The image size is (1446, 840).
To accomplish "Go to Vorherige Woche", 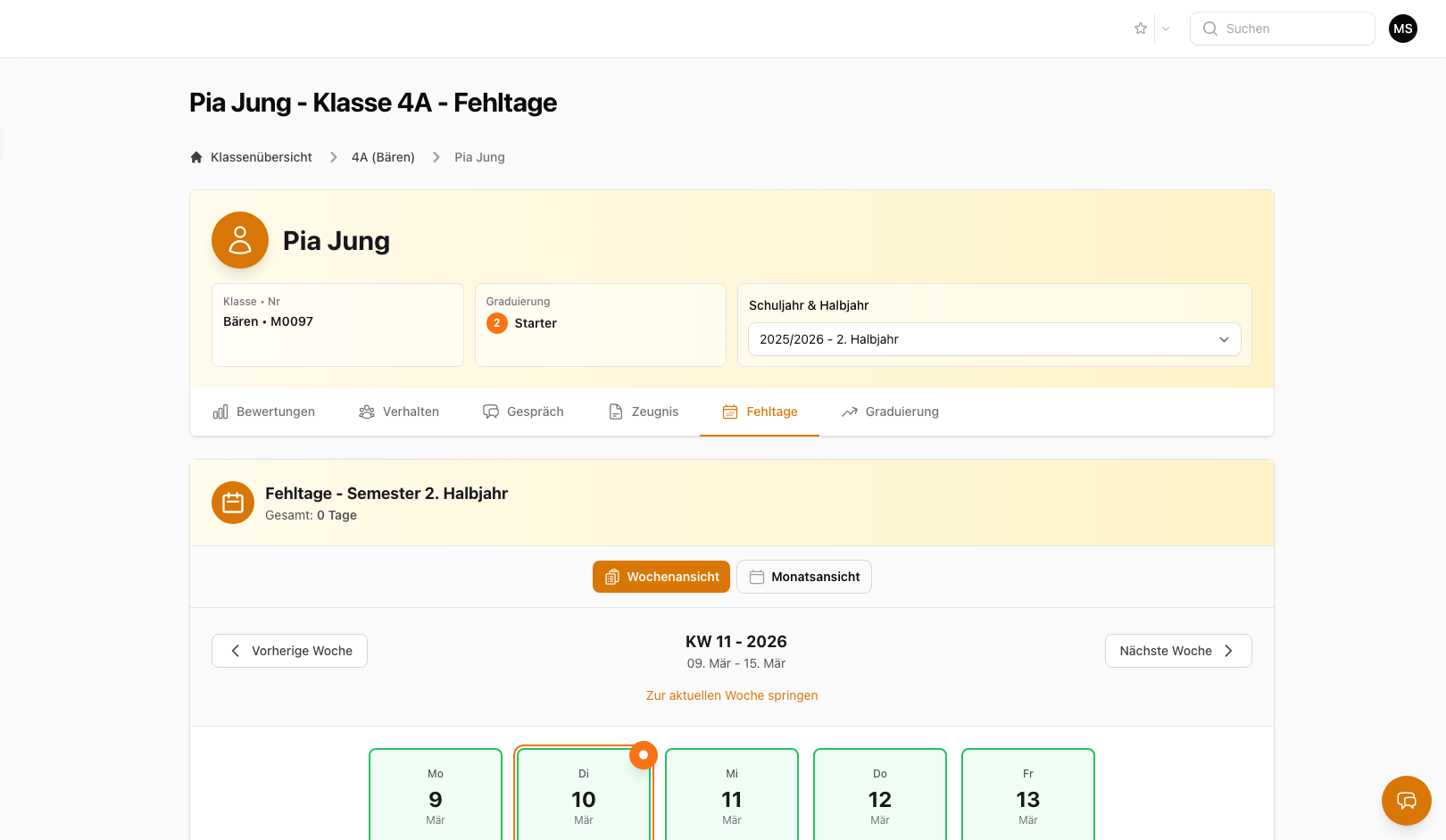I will pos(289,651).
